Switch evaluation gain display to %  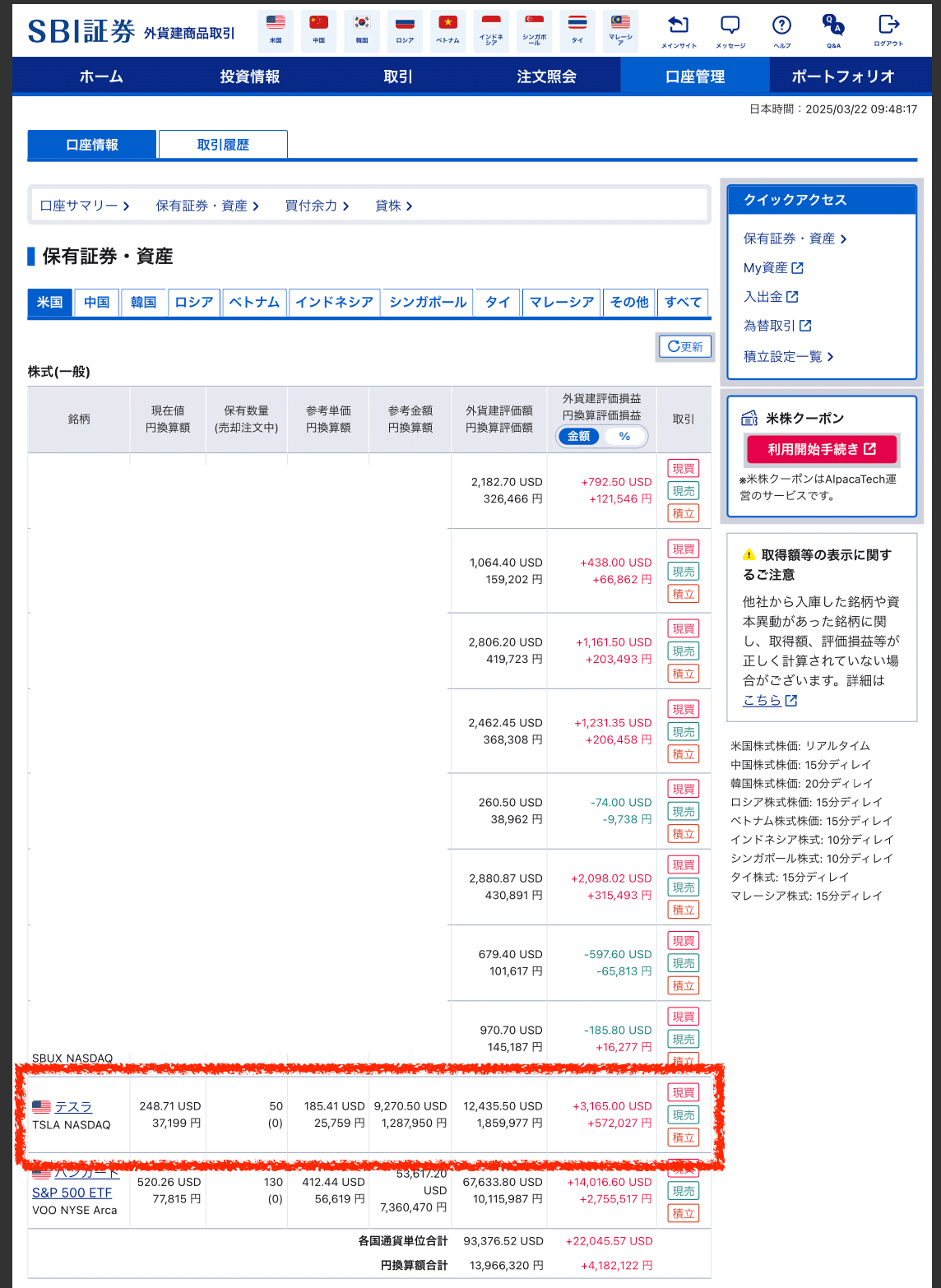[x=625, y=437]
